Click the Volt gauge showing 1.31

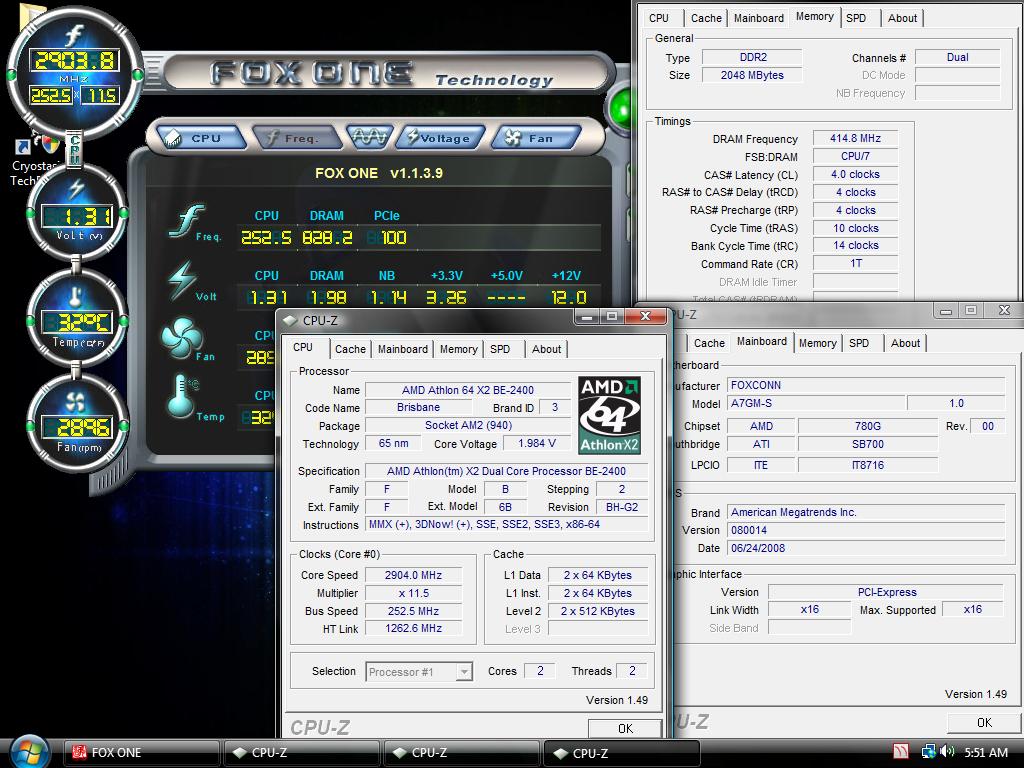click(x=76, y=212)
